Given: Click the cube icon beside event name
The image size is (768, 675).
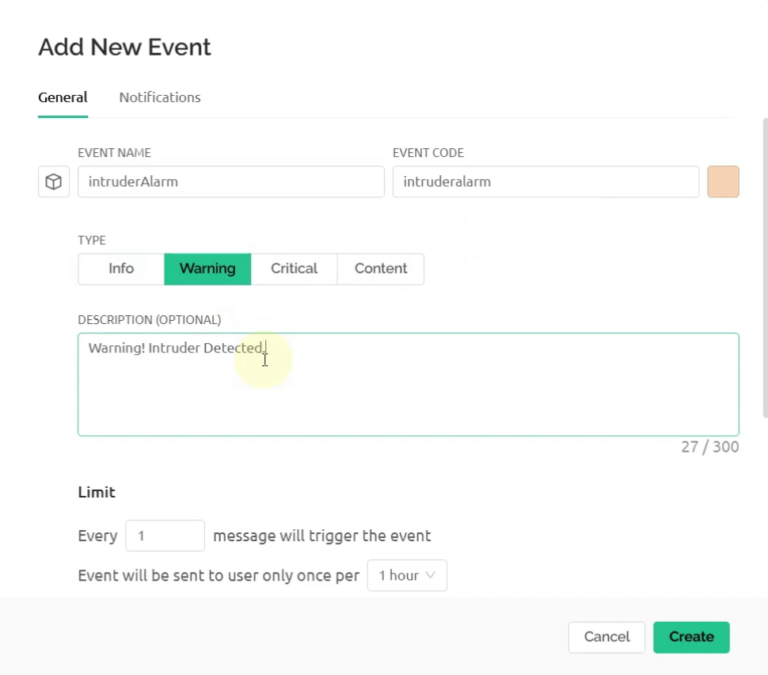Looking at the screenshot, I should [54, 182].
